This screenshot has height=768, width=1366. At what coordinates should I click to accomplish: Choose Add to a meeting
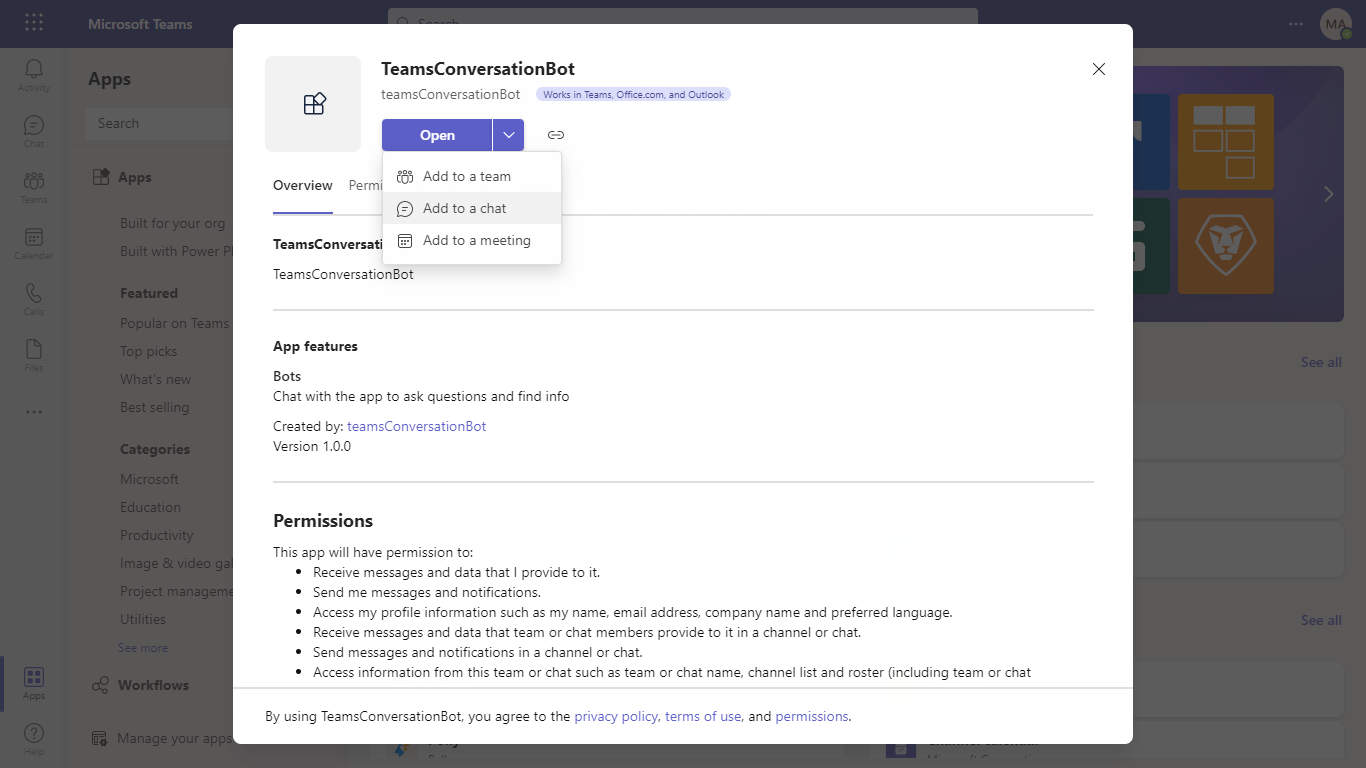(x=472, y=240)
